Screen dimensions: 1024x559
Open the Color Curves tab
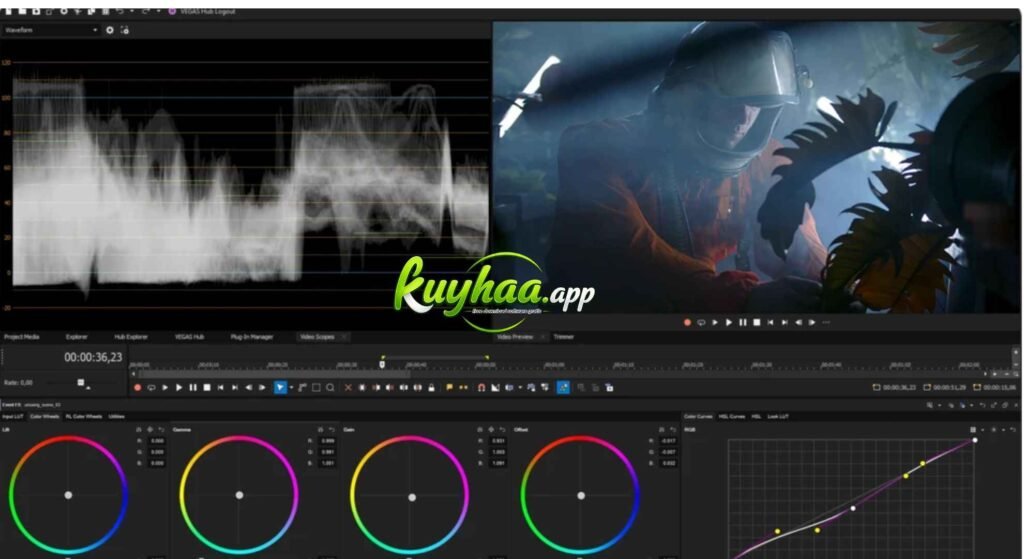[698, 416]
